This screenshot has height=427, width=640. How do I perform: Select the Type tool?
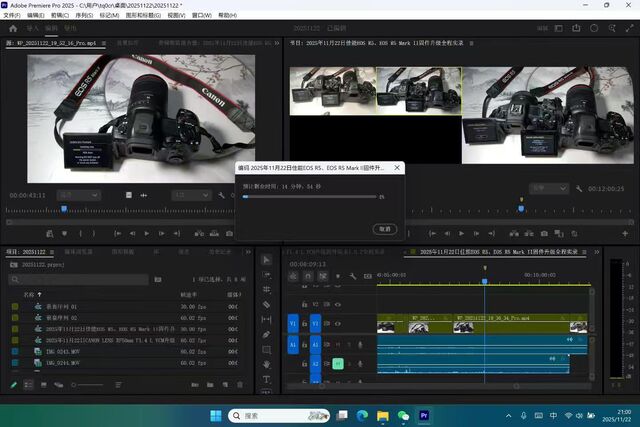(x=267, y=380)
